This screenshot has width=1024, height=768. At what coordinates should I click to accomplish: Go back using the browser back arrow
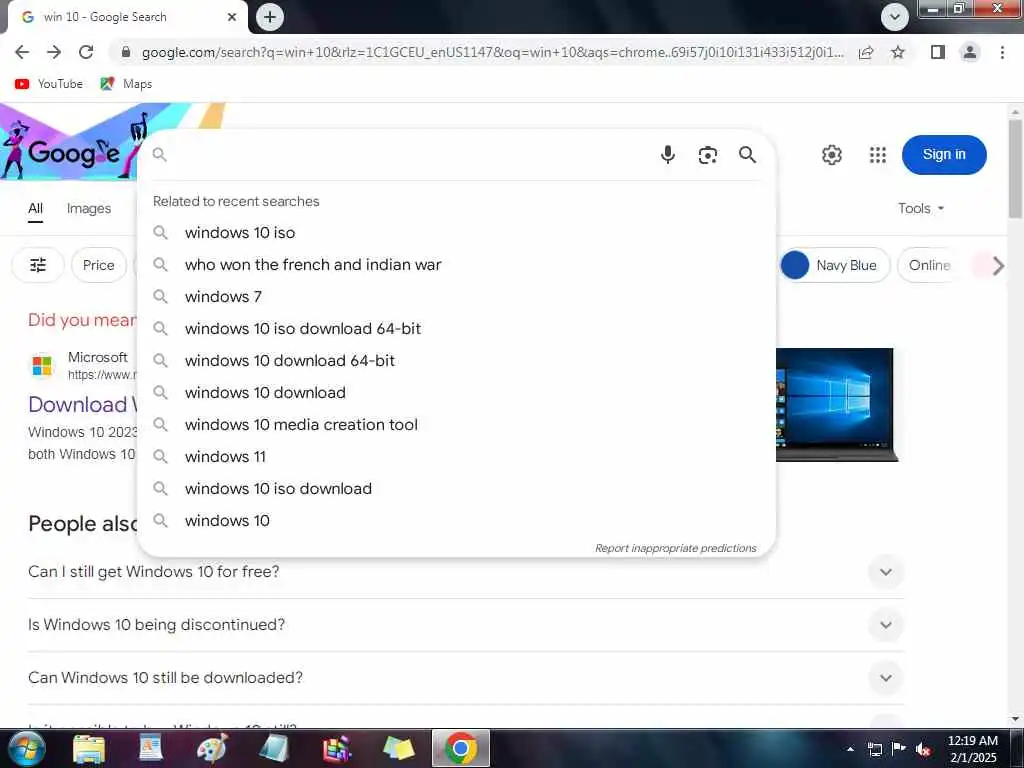click(x=22, y=52)
